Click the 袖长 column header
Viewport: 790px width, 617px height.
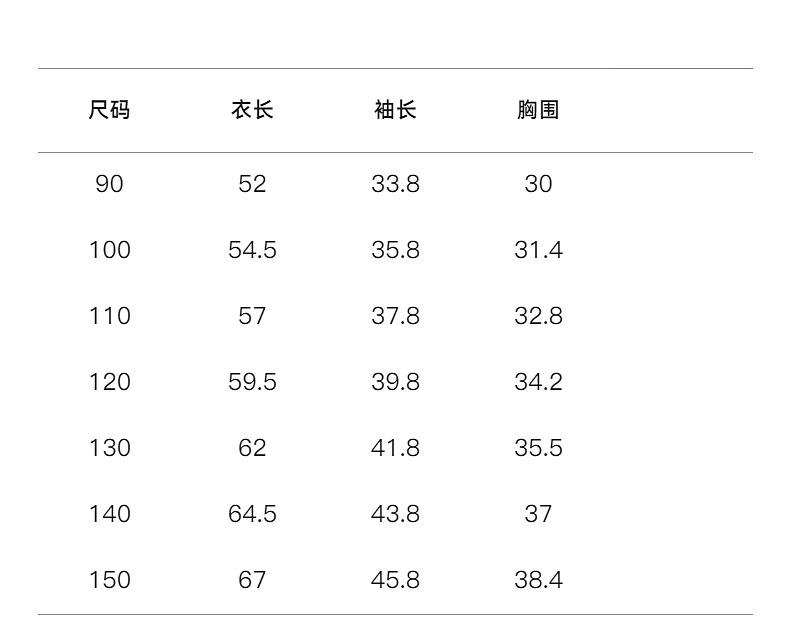click(395, 110)
